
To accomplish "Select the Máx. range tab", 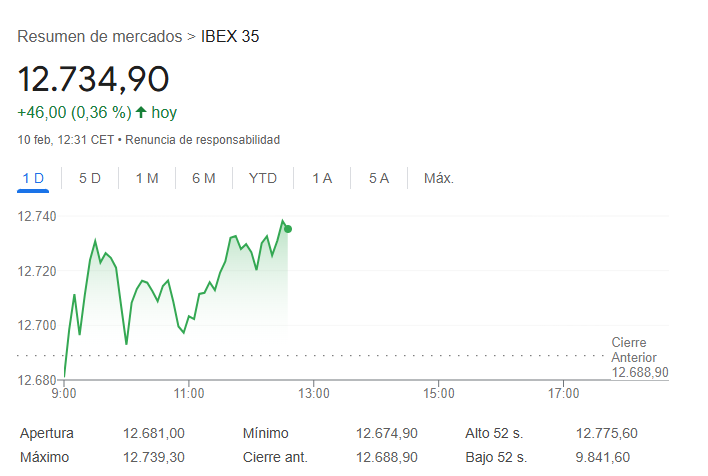I will pos(439,178).
